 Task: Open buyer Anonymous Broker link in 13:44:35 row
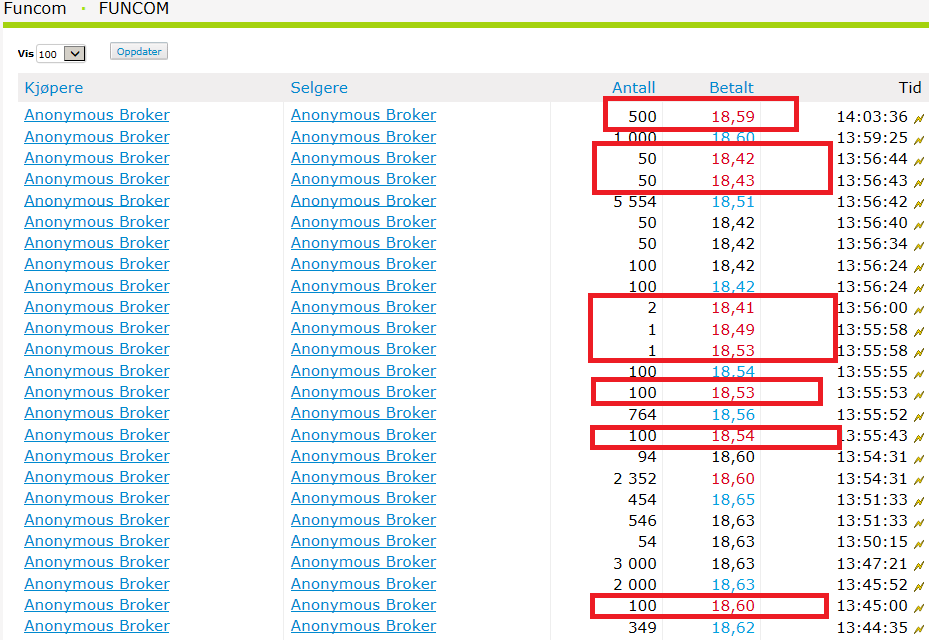[x=97, y=626]
